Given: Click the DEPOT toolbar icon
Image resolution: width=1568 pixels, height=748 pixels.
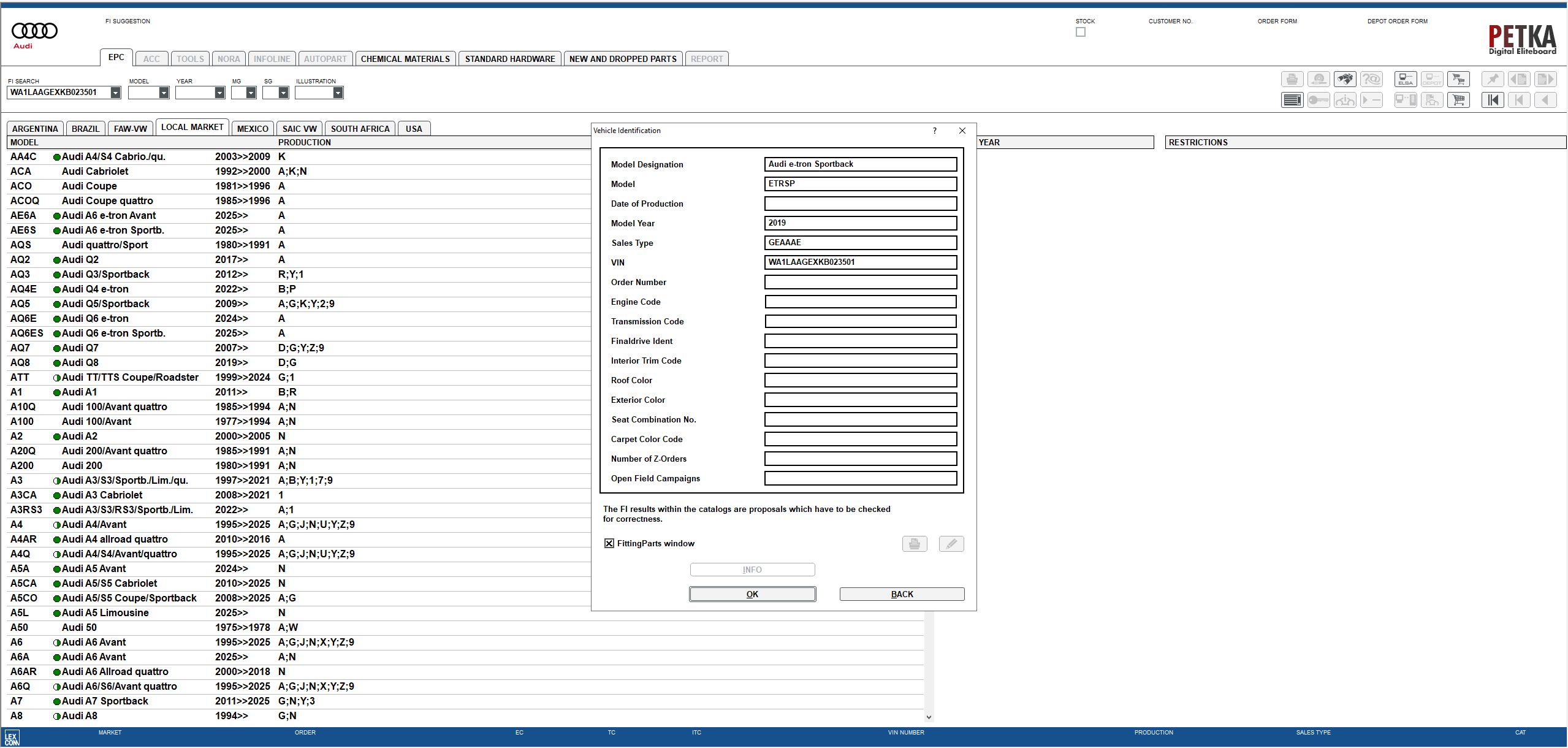Looking at the screenshot, I should click(x=1432, y=79).
